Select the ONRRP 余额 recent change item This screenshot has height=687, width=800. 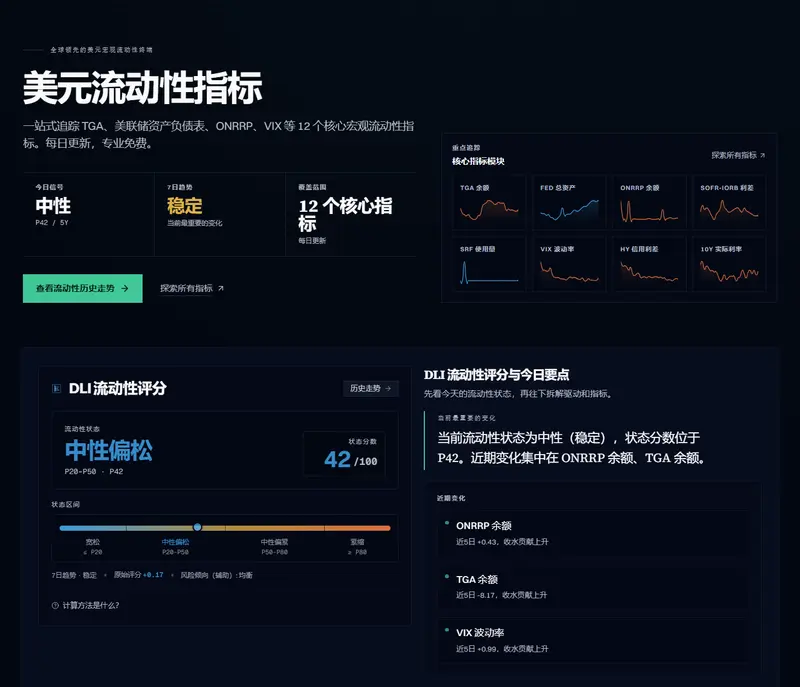pos(594,533)
